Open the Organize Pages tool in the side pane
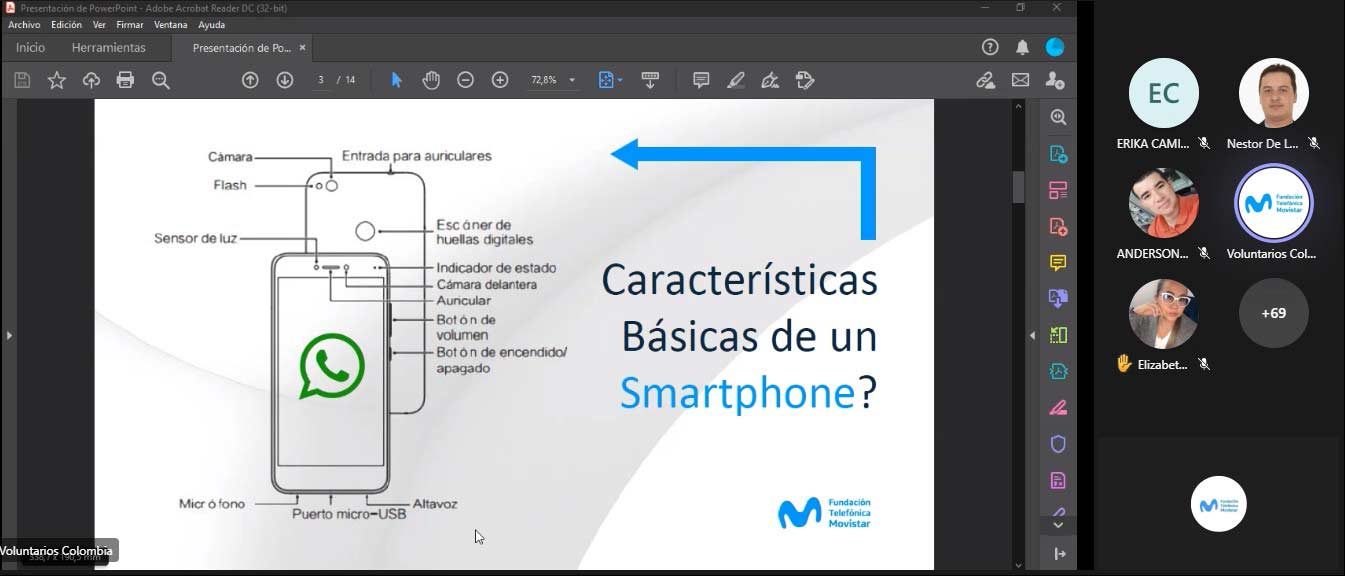This screenshot has height=576, width=1345. [1058, 190]
